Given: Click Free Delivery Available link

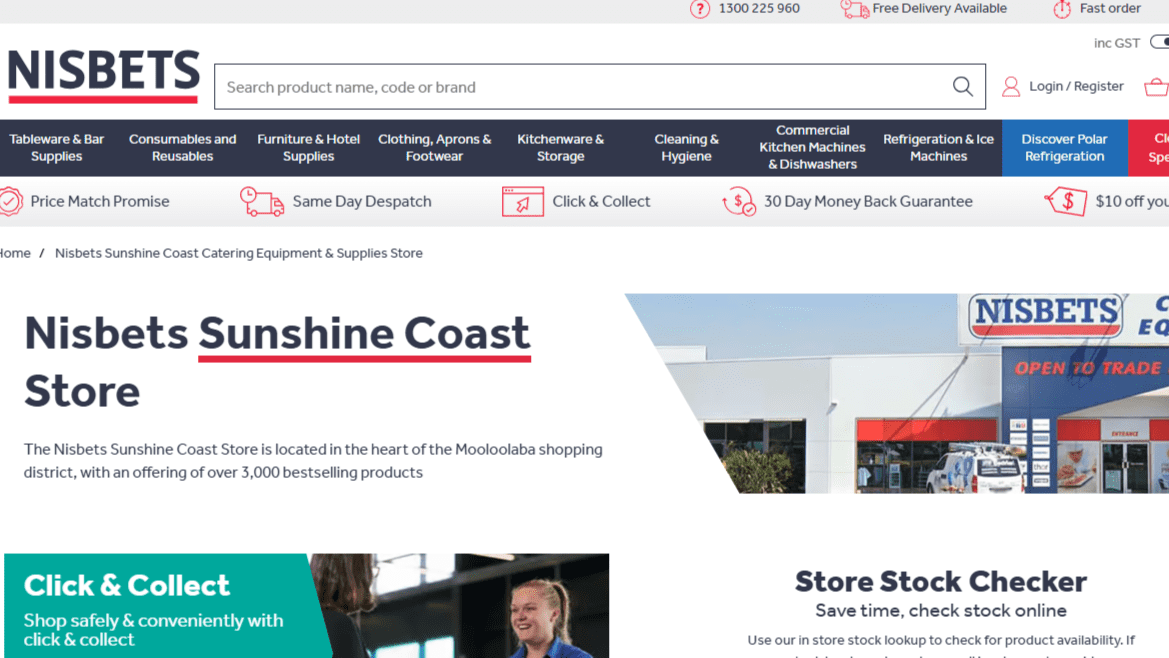Looking at the screenshot, I should click(x=939, y=8).
